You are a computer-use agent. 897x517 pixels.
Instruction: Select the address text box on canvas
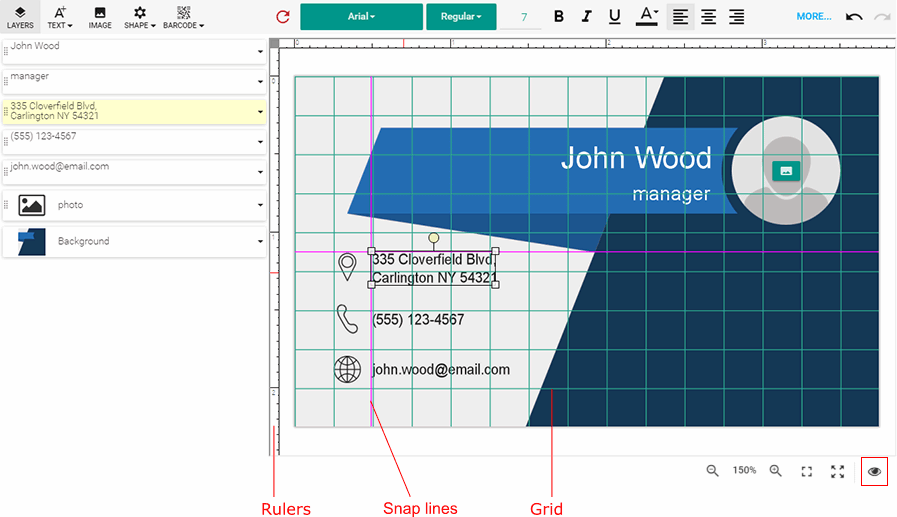pos(434,268)
